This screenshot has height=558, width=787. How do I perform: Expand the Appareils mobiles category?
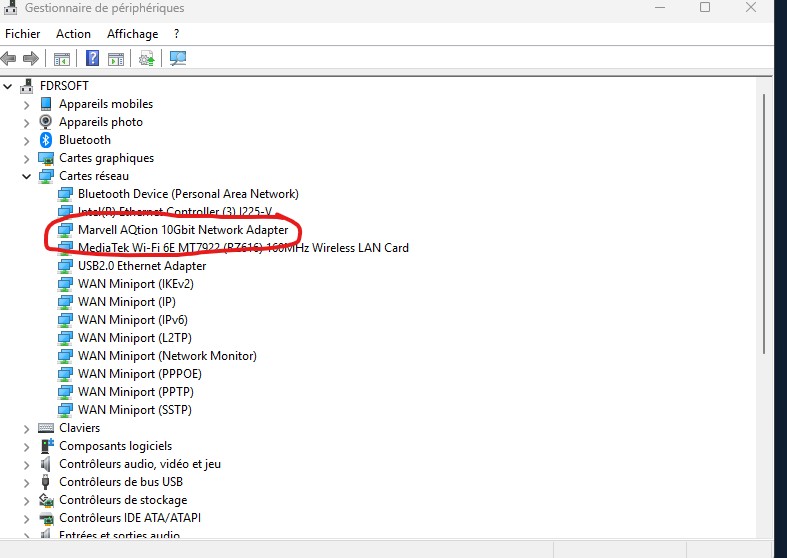(x=27, y=104)
